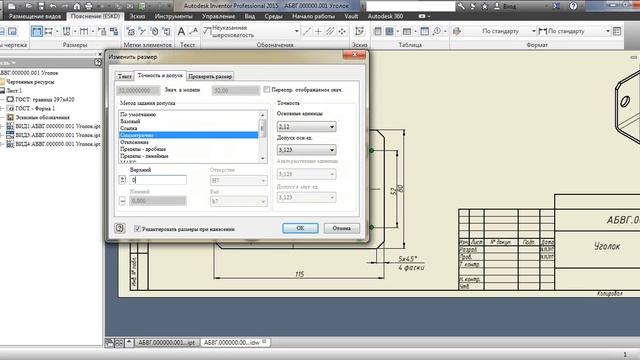The image size is (640, 360).
Task: Open the Ordinate dimension dropdown arrow
Action: pos(75,31)
